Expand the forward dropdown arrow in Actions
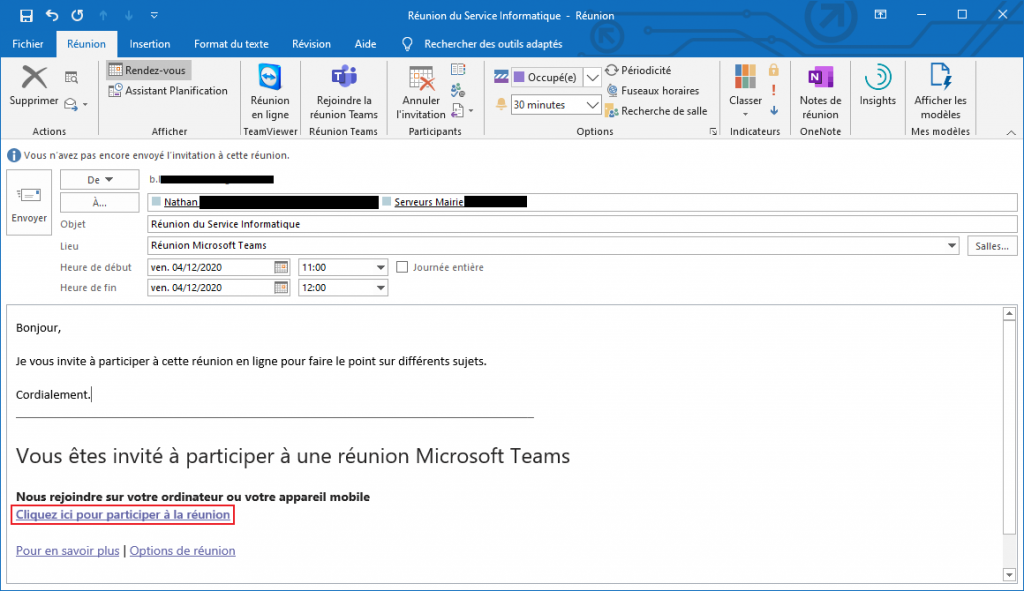 click(x=85, y=104)
